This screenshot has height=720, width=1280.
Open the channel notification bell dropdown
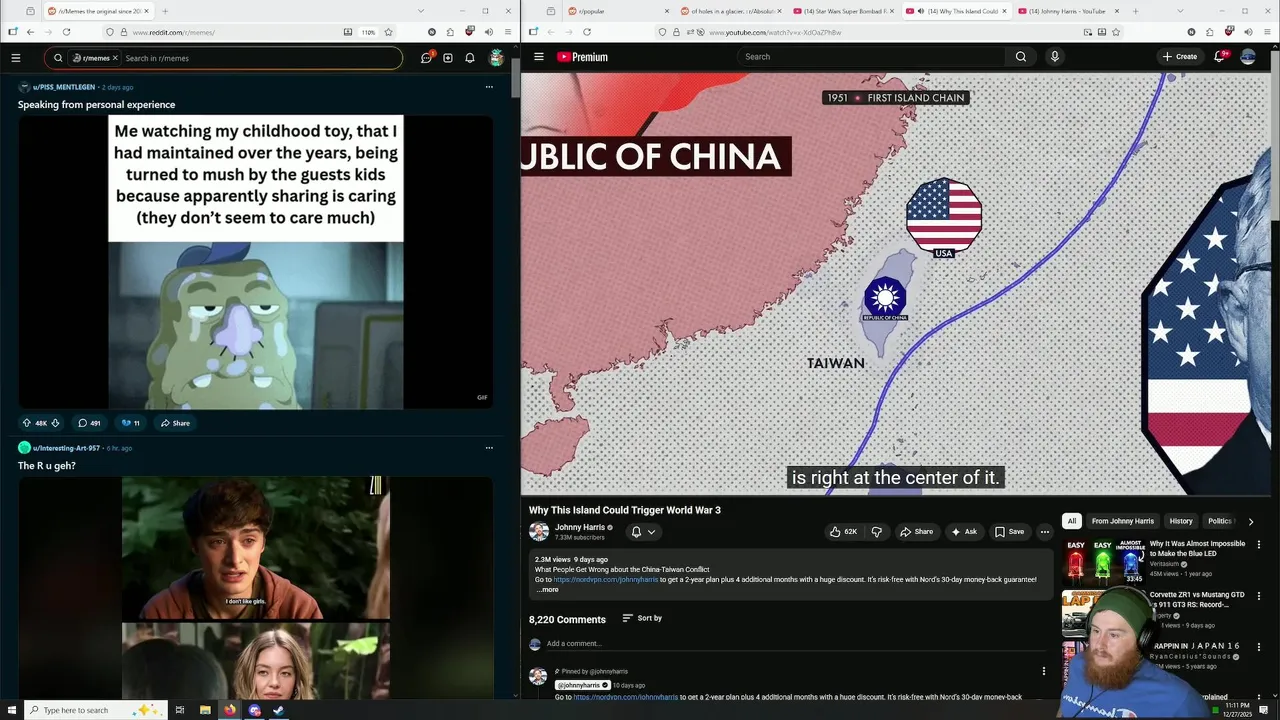[x=643, y=532]
